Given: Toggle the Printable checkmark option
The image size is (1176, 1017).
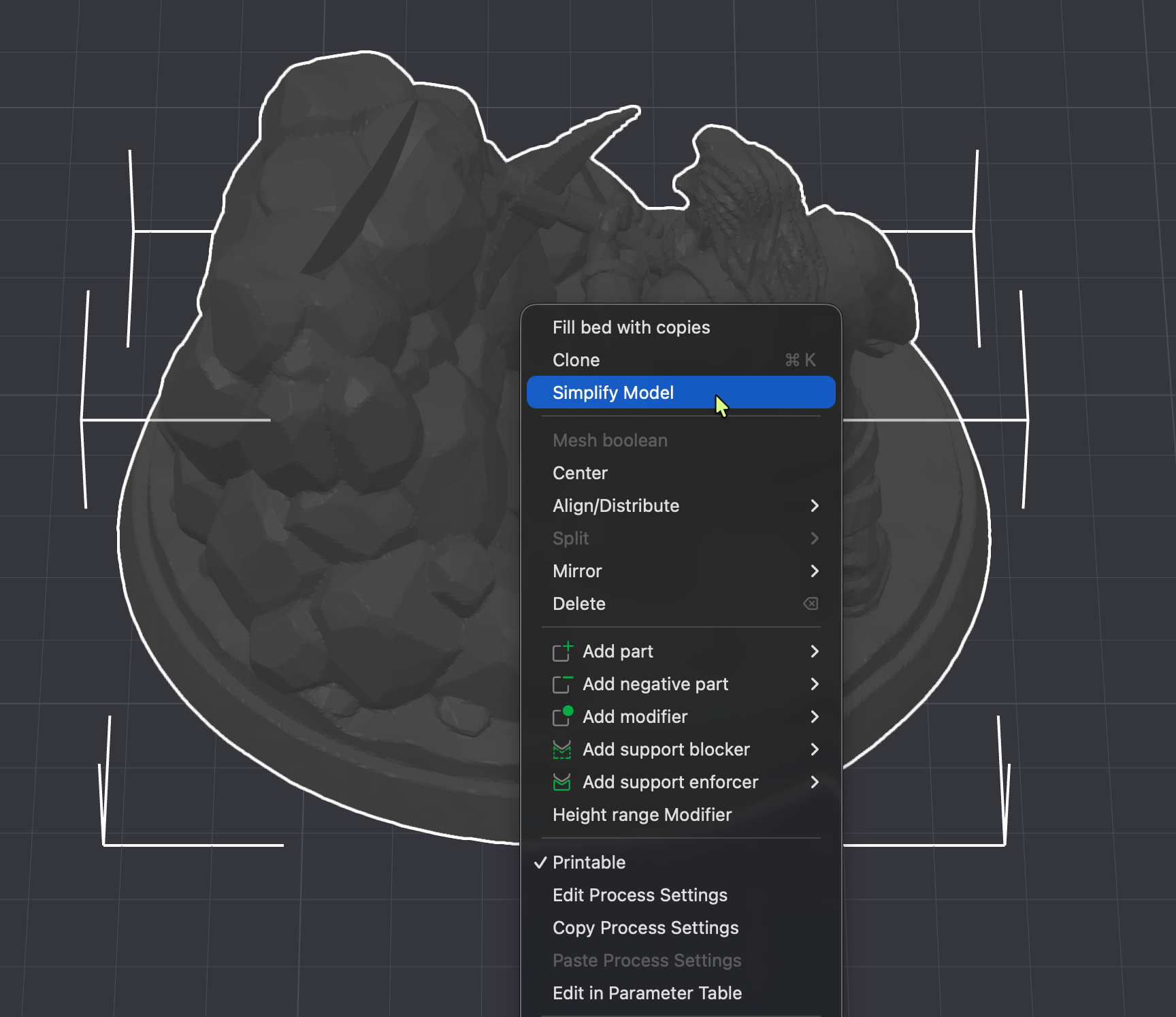Looking at the screenshot, I should [x=589, y=862].
